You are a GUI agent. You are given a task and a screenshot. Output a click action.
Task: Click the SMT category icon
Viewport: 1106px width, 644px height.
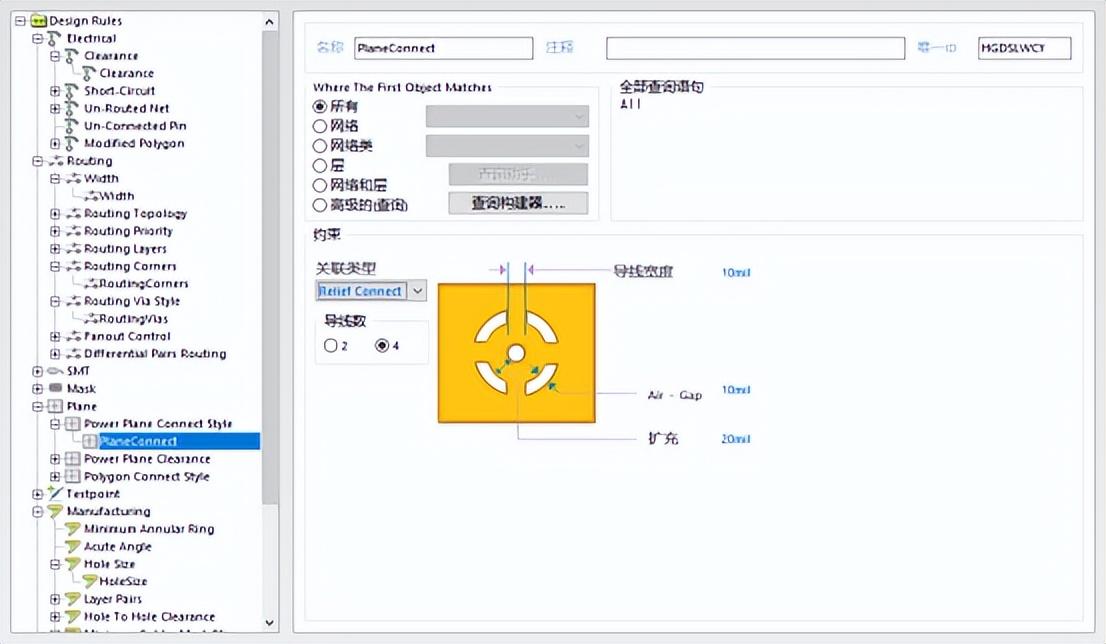coord(54,371)
